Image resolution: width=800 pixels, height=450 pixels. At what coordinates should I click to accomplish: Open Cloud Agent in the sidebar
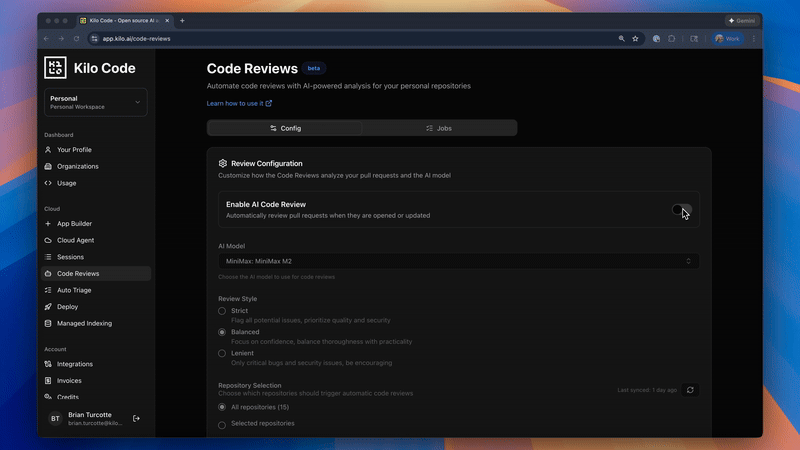coord(76,240)
